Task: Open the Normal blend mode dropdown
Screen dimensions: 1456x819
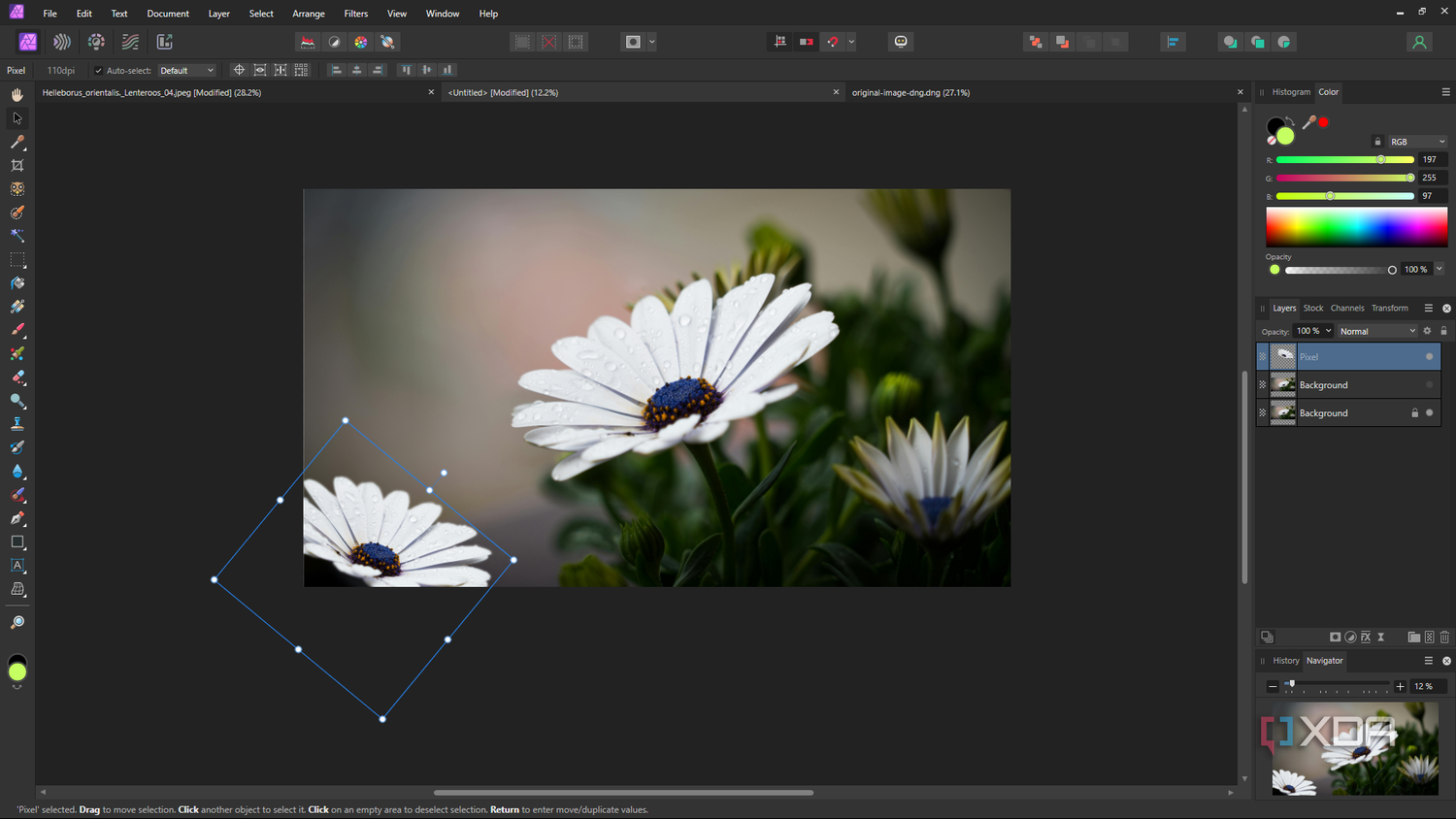Action: 1377,331
